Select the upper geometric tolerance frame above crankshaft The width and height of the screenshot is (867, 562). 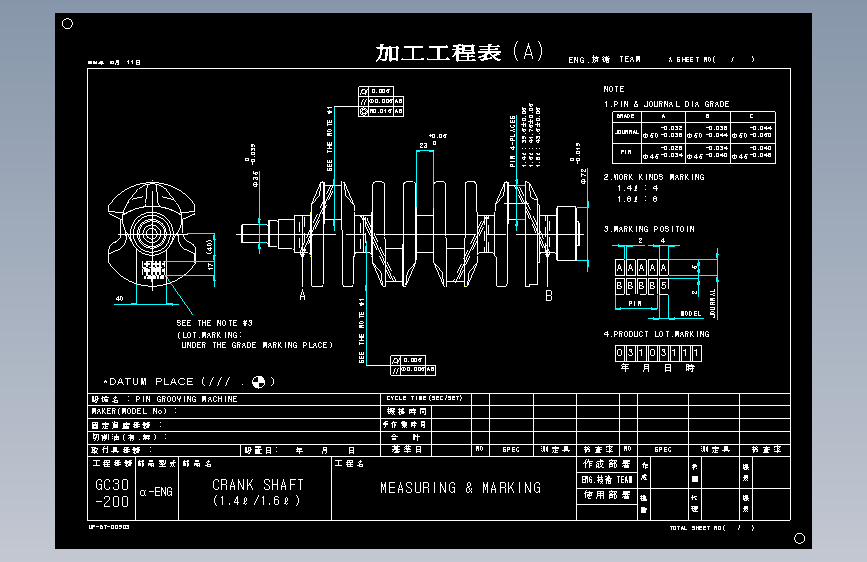[x=381, y=101]
